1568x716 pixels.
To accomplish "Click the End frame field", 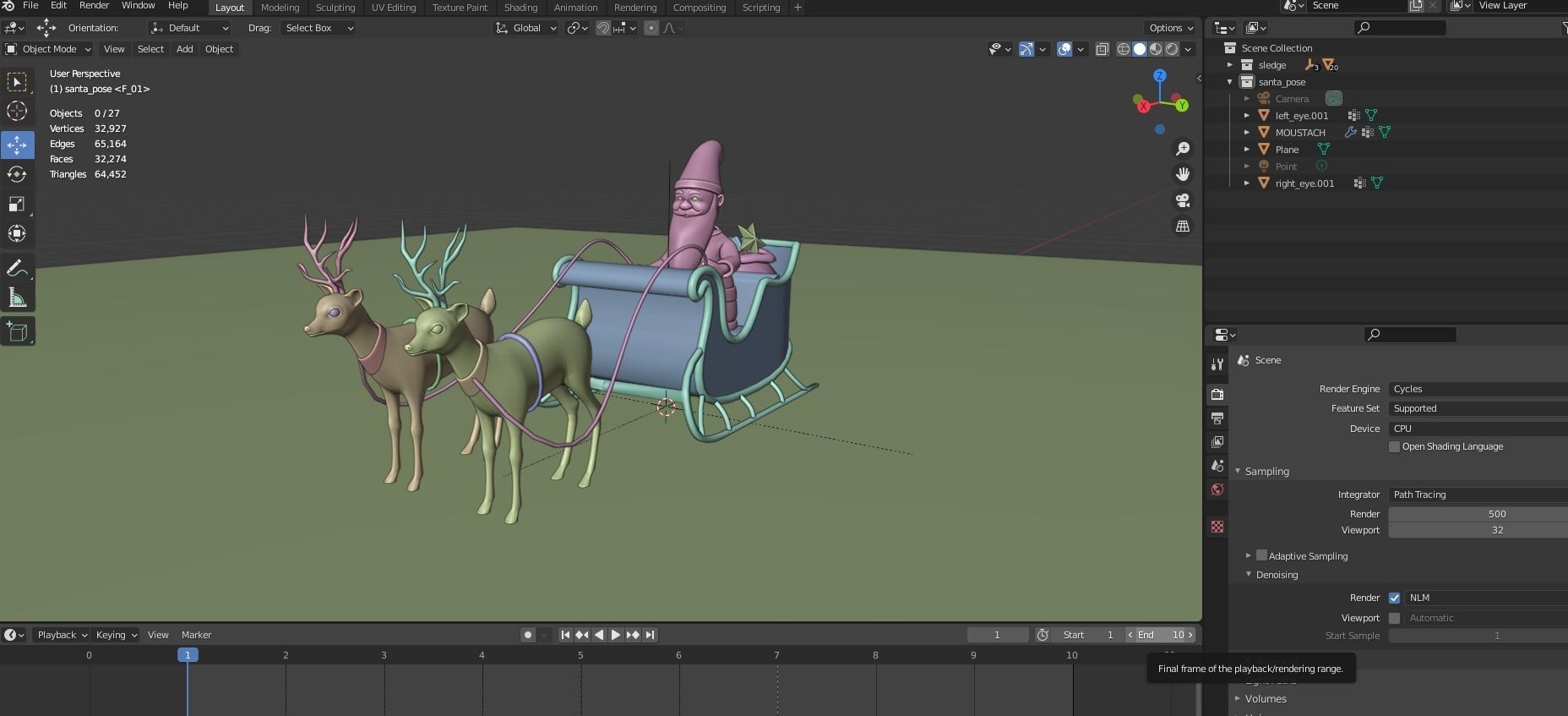I will [x=1162, y=635].
